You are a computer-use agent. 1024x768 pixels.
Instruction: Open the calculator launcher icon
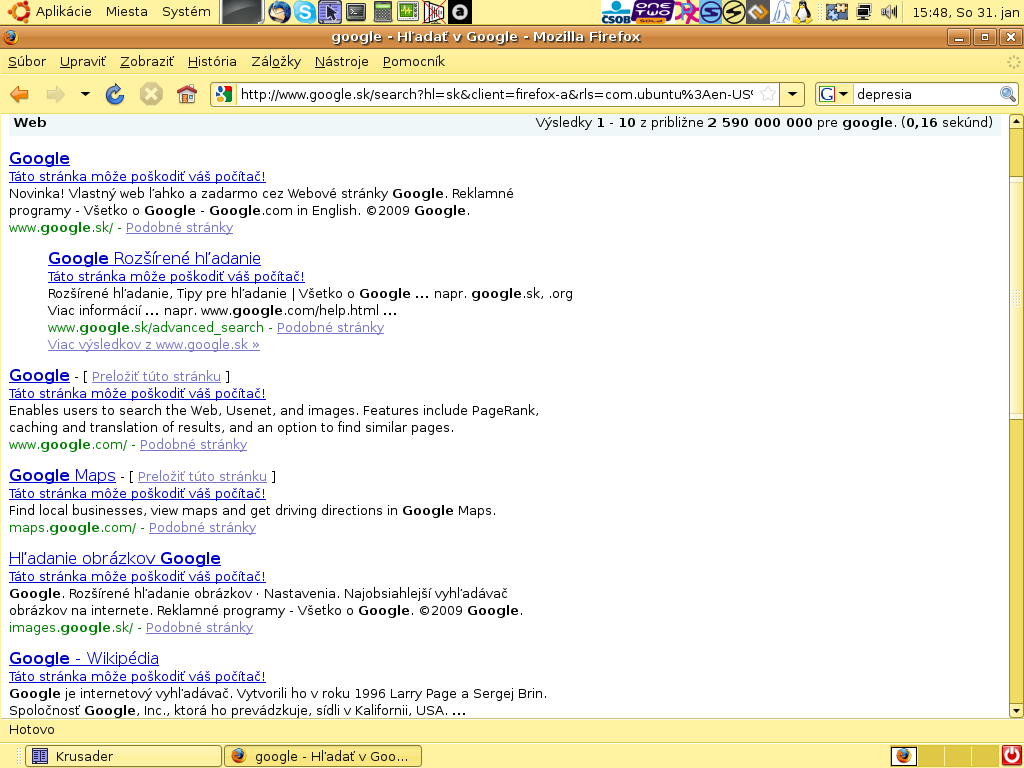[x=383, y=12]
